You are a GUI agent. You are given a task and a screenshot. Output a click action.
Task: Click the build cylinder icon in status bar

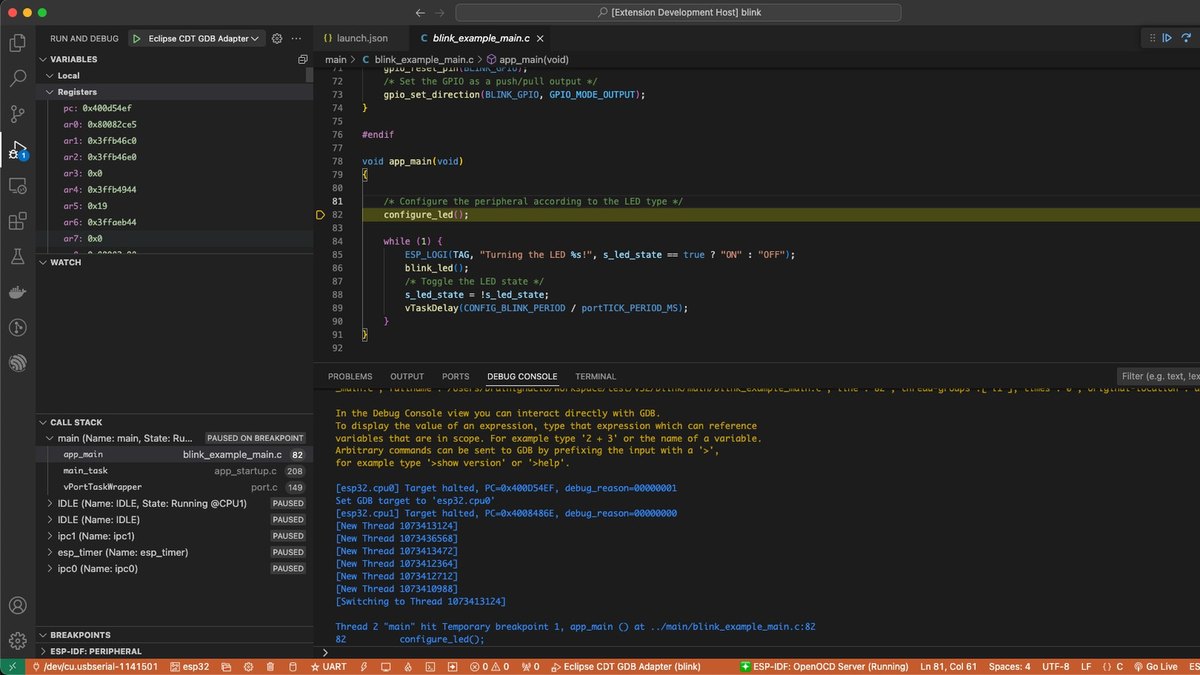[293, 666]
